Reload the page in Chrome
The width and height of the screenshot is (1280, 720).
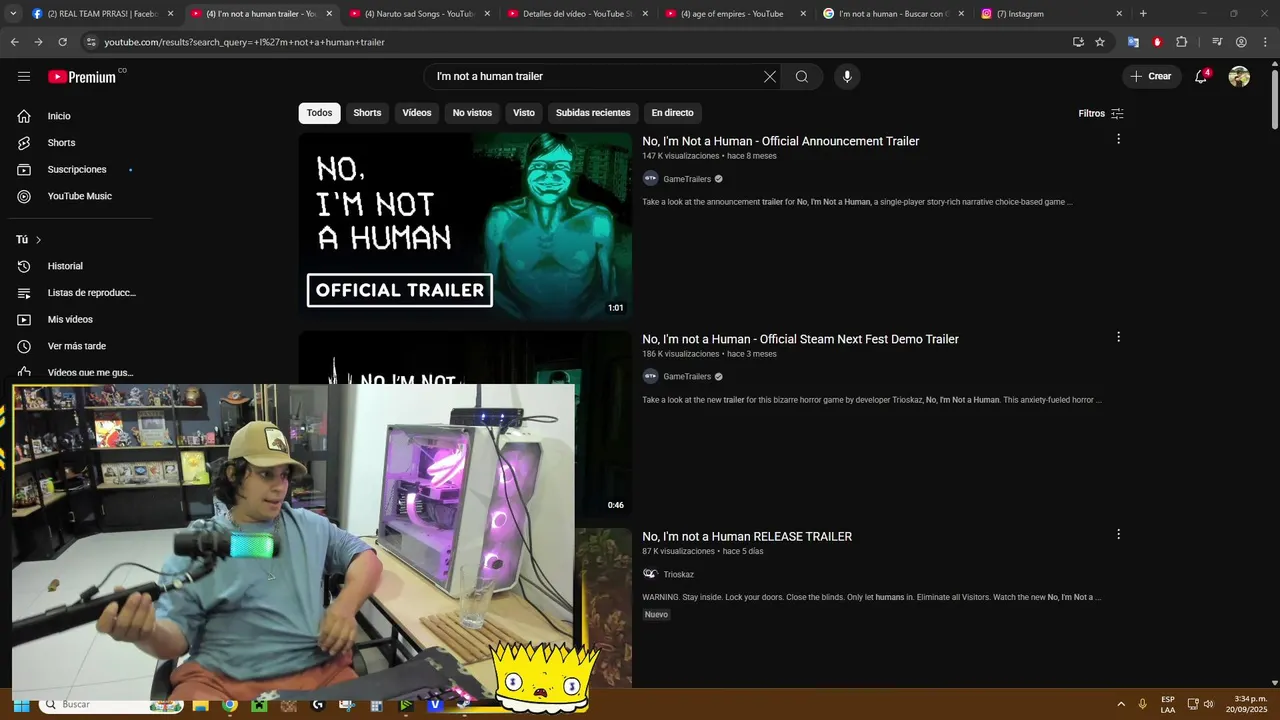62,42
